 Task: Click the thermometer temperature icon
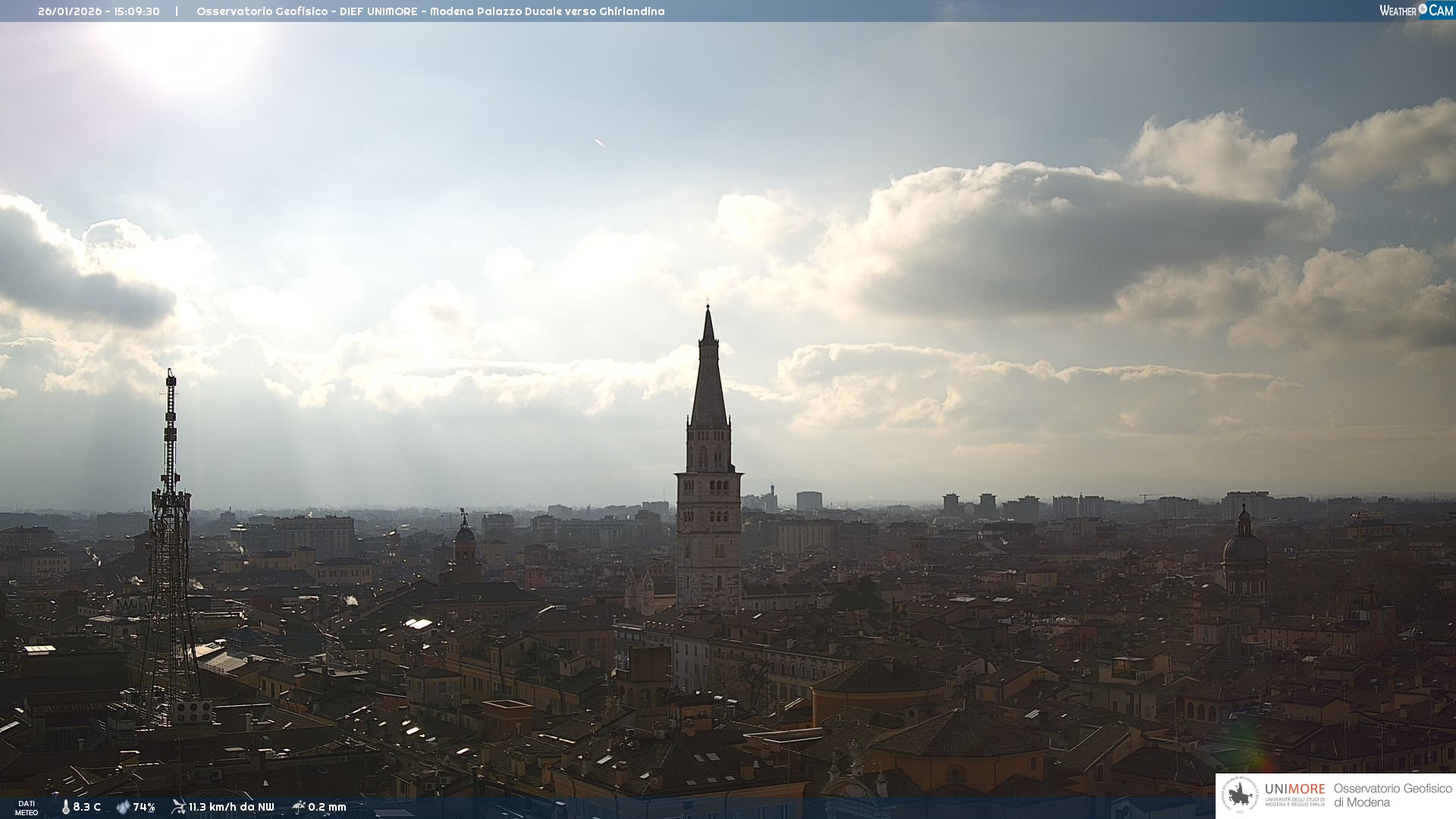[x=66, y=807]
